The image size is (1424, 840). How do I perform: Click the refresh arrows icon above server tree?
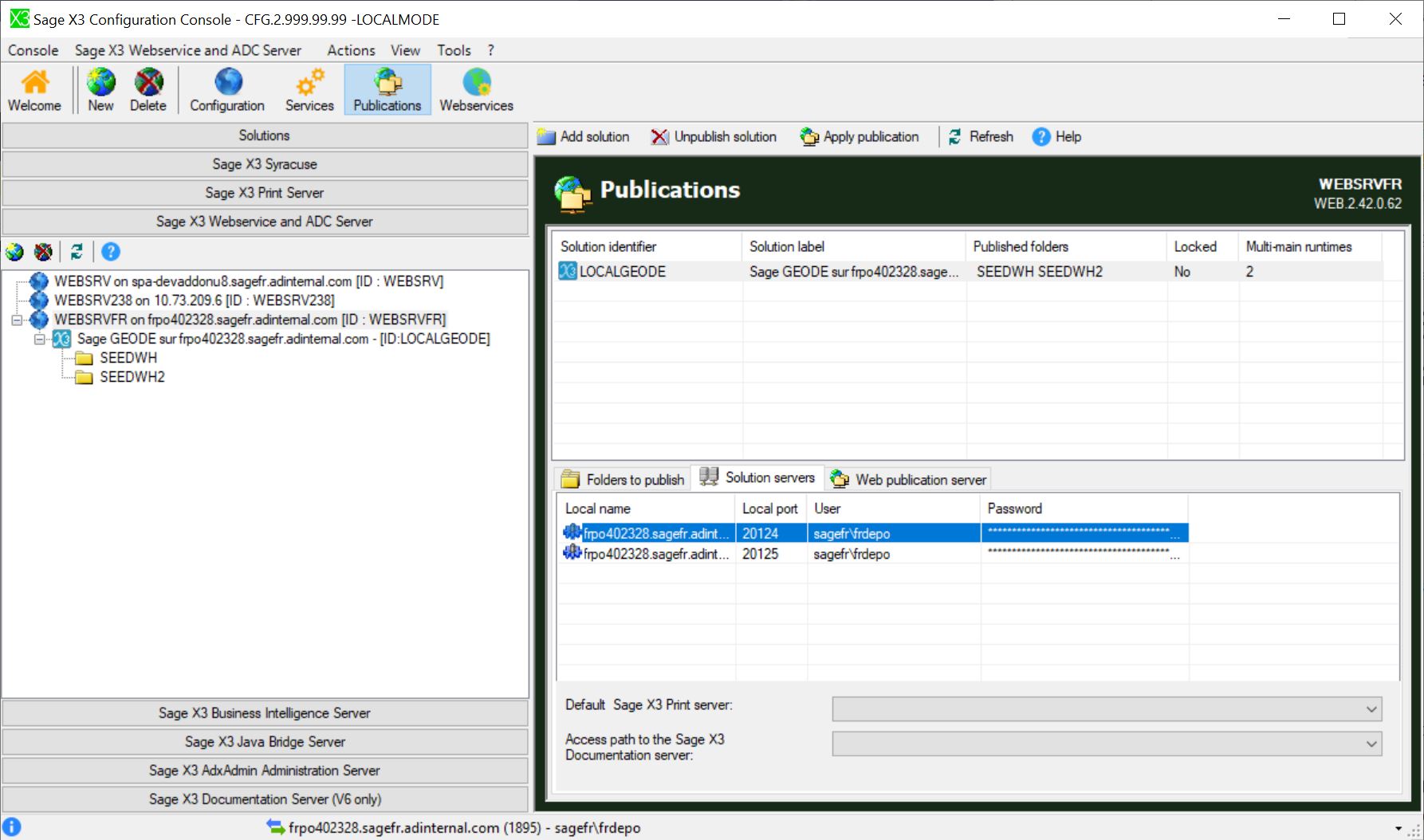coord(77,252)
